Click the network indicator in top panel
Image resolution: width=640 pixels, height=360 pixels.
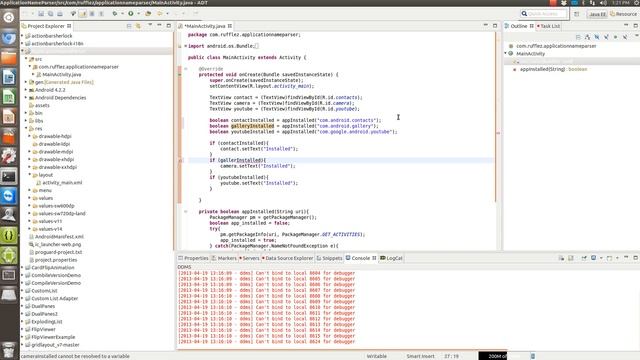(x=593, y=3)
